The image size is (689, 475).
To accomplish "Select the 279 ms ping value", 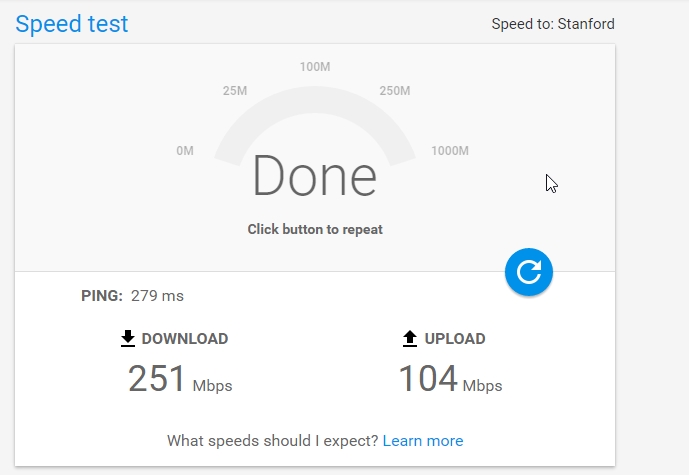I will (157, 296).
